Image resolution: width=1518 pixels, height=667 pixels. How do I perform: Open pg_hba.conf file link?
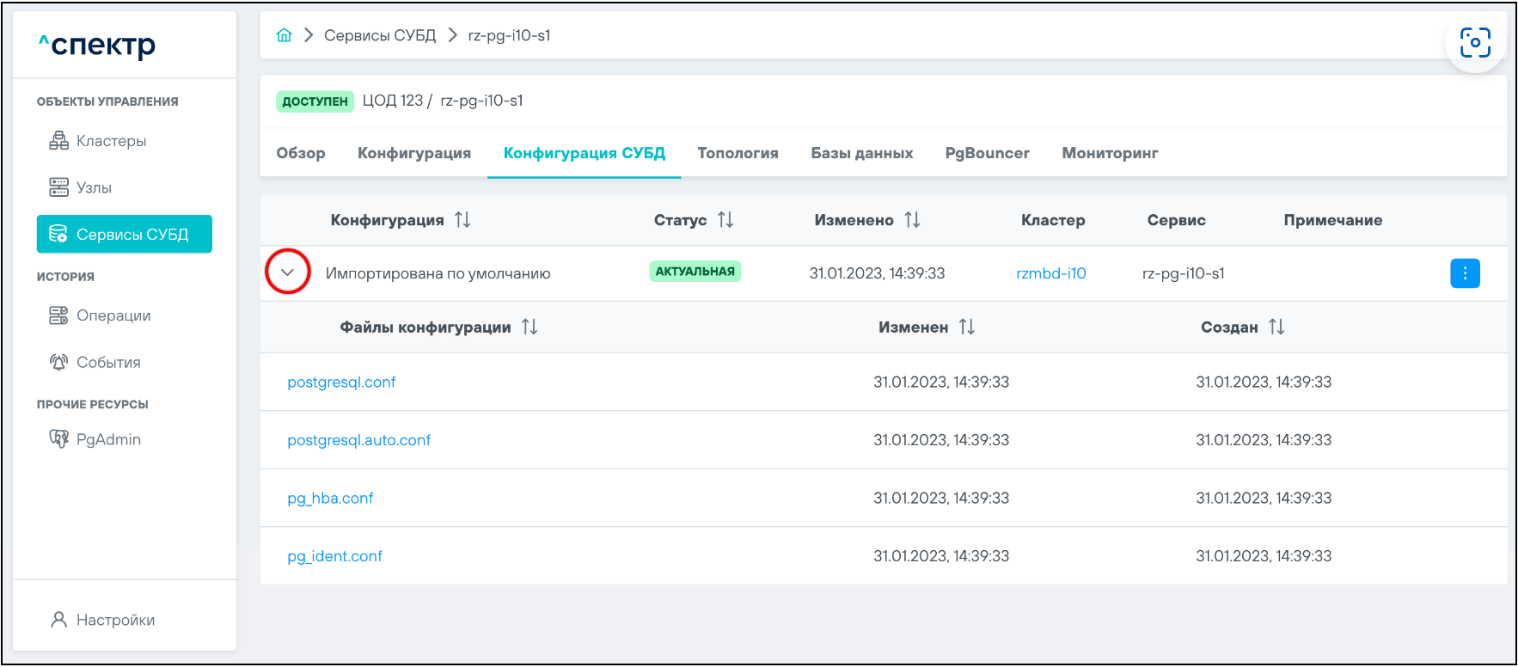[330, 498]
